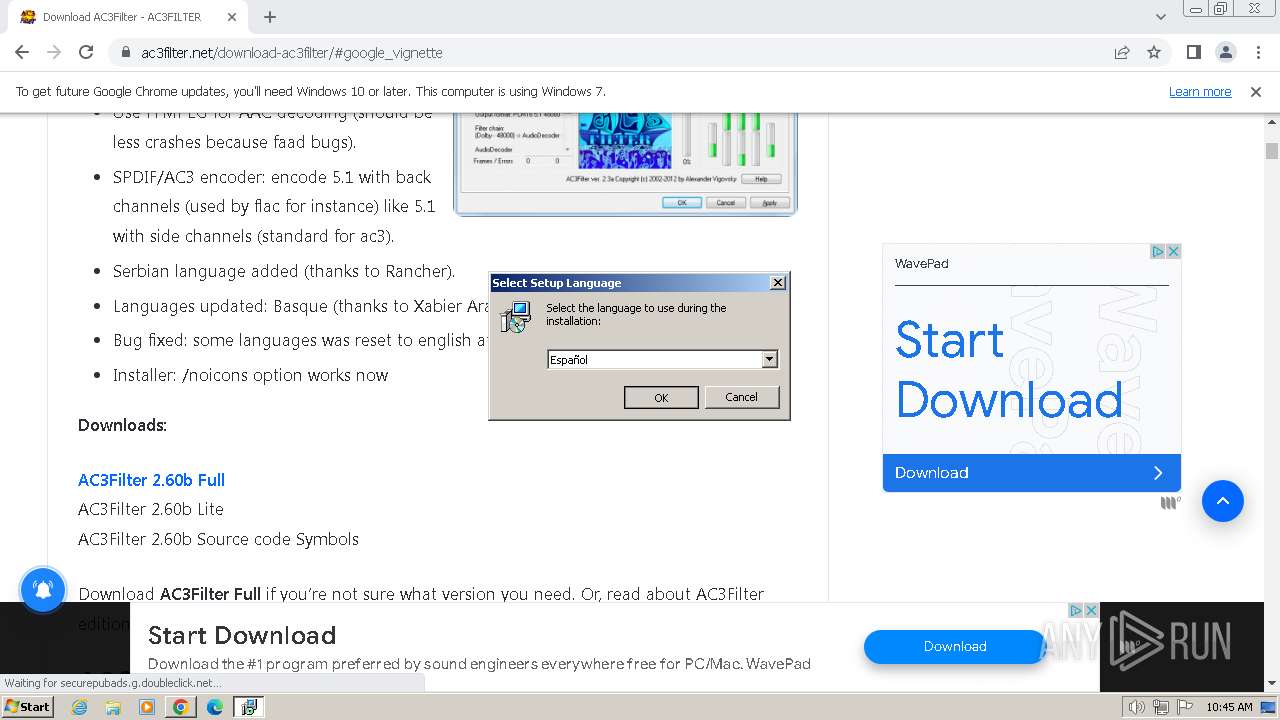Open media player taskbar icon
This screenshot has height=720, width=1280.
(x=147, y=707)
